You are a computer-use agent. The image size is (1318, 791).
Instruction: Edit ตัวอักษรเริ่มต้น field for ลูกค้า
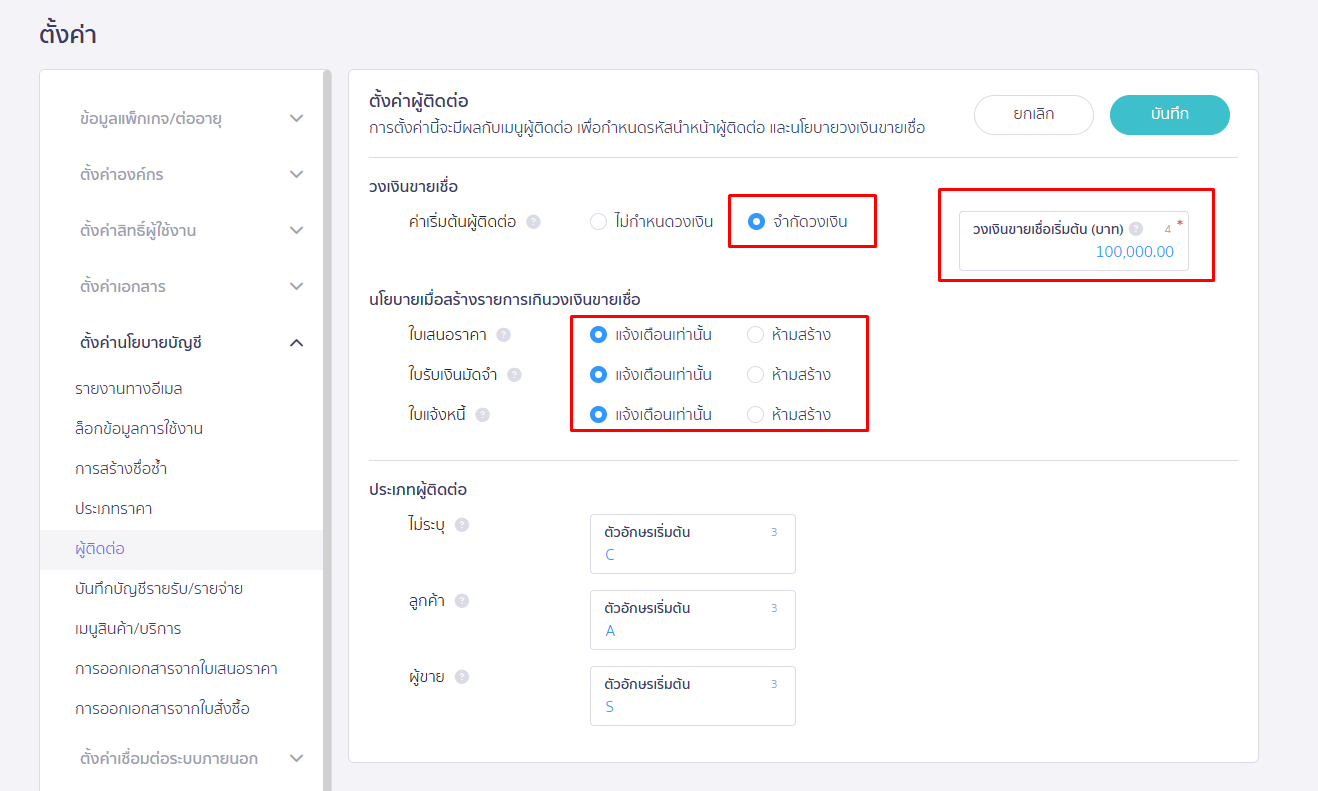[x=693, y=620]
